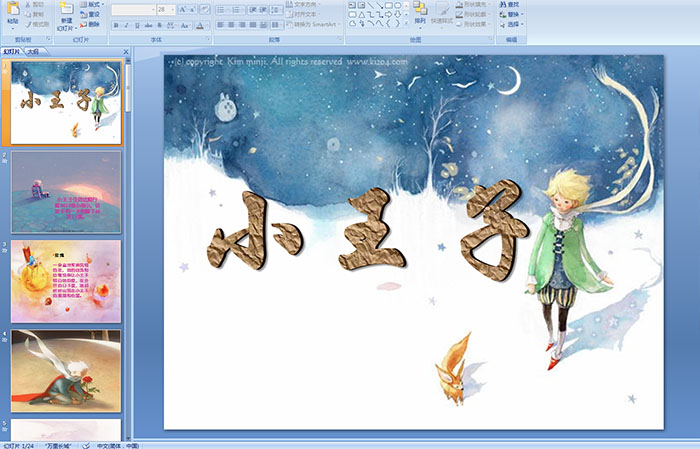This screenshot has height=449, width=700.
Task: Select the rectangle shape in shapes gallery
Action: coord(388,5)
